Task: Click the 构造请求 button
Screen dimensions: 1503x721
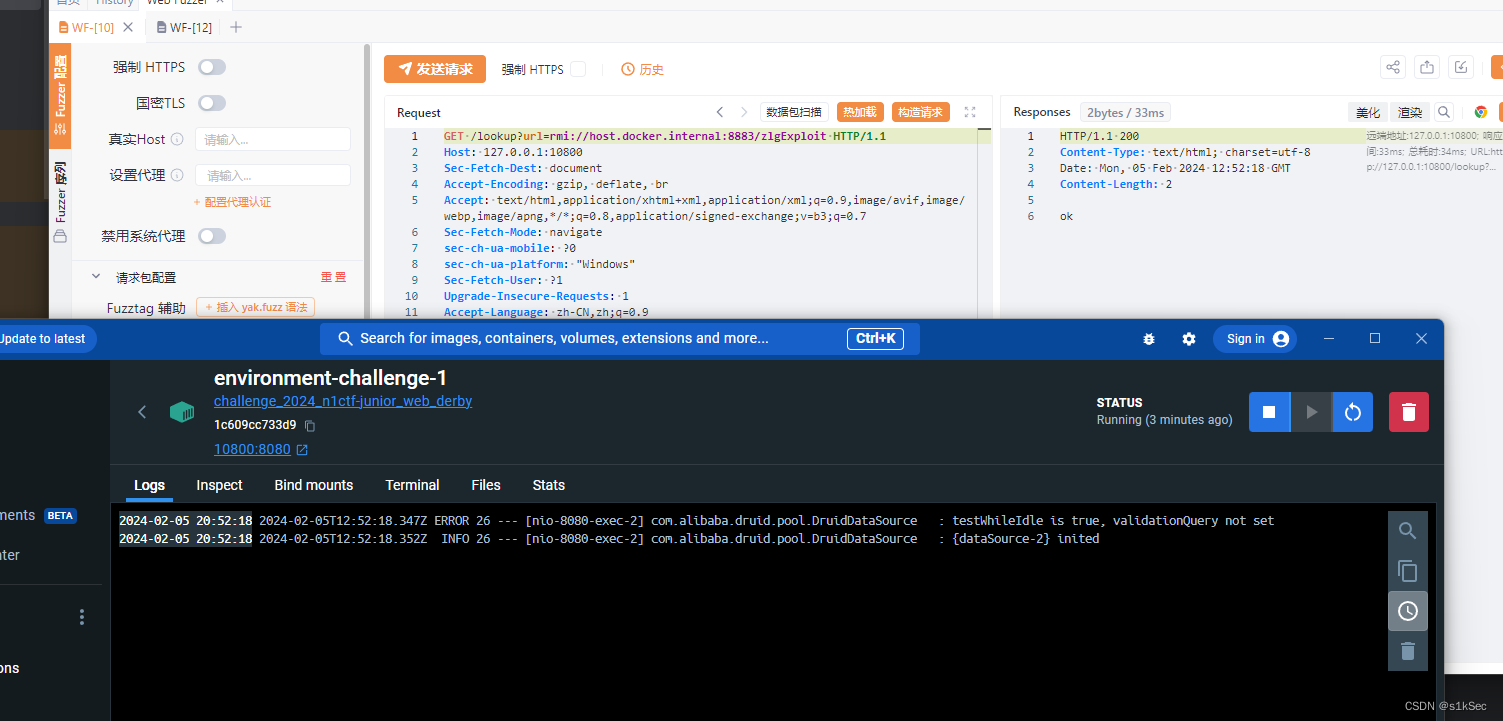Action: click(x=919, y=112)
